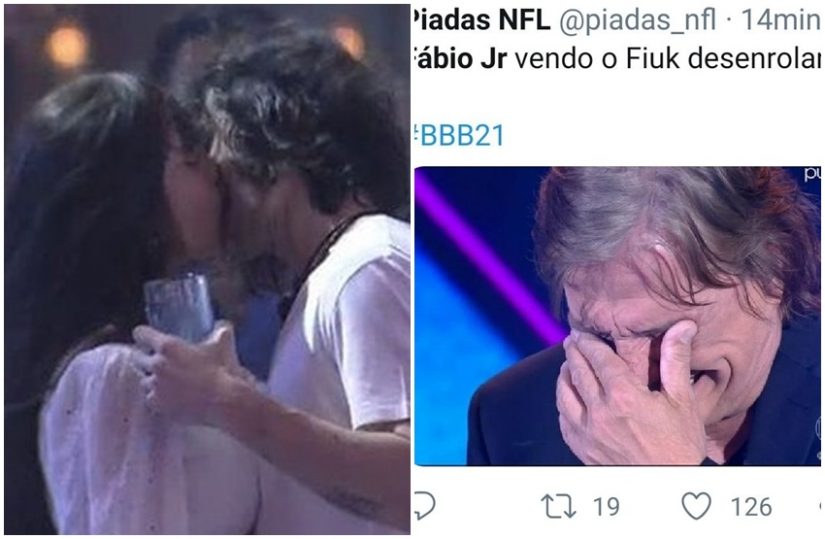Image resolution: width=825 pixels, height=539 pixels.
Task: Open the tweet image of man covering face
Action: (x=618, y=316)
